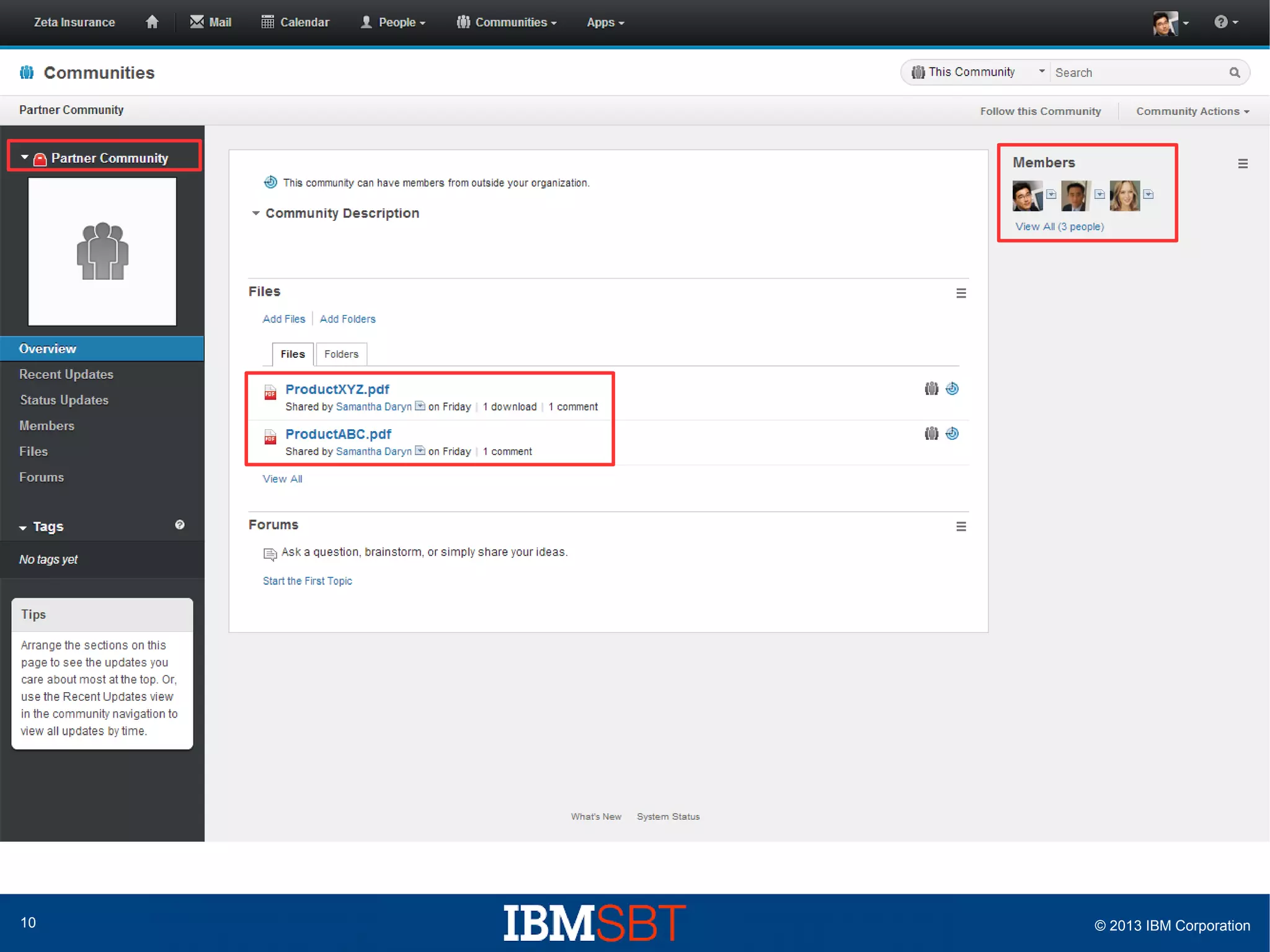Click the Communities page title icon
Viewport: 1270px width, 952px height.
(x=27, y=73)
